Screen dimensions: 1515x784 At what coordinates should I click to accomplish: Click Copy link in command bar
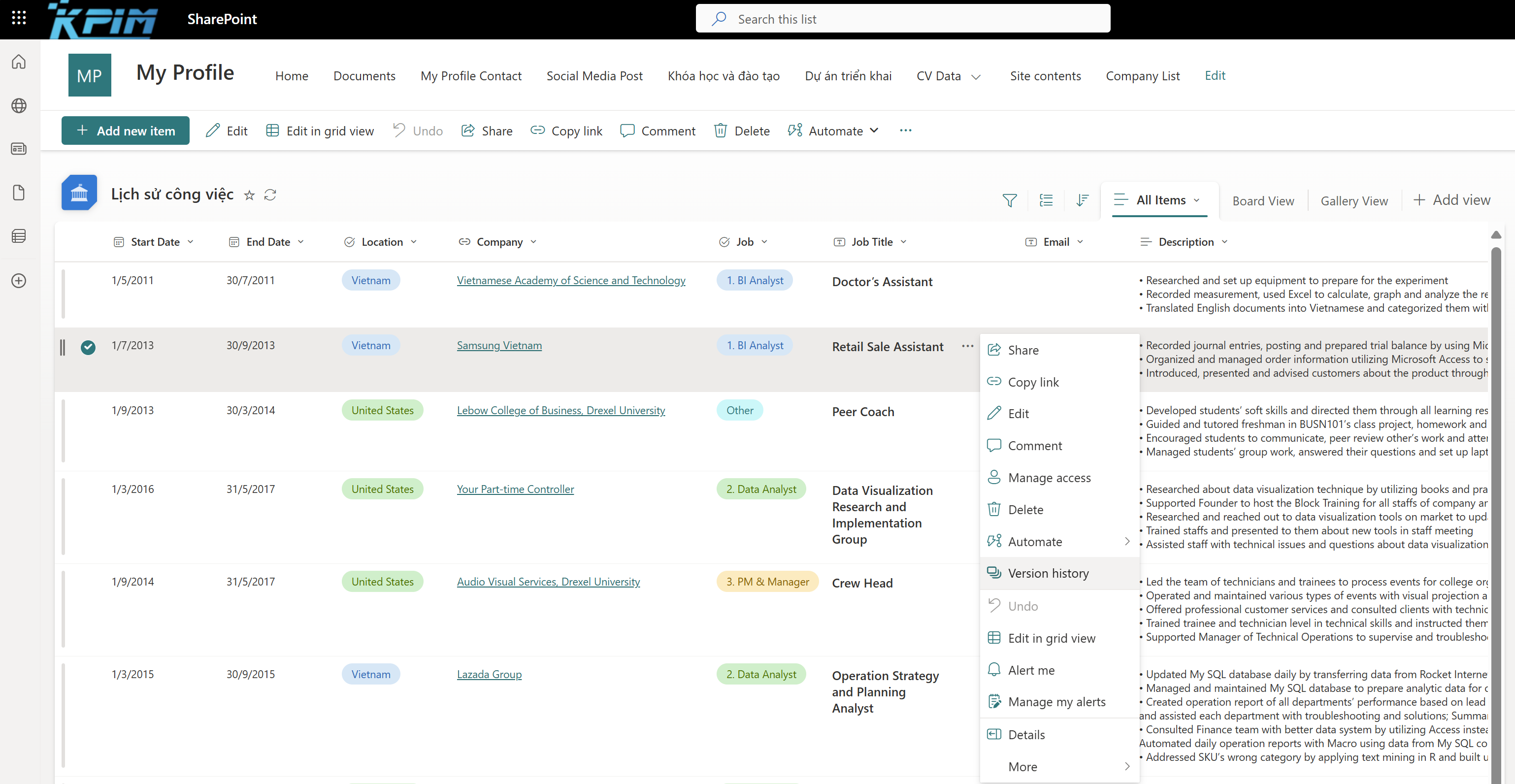(566, 131)
